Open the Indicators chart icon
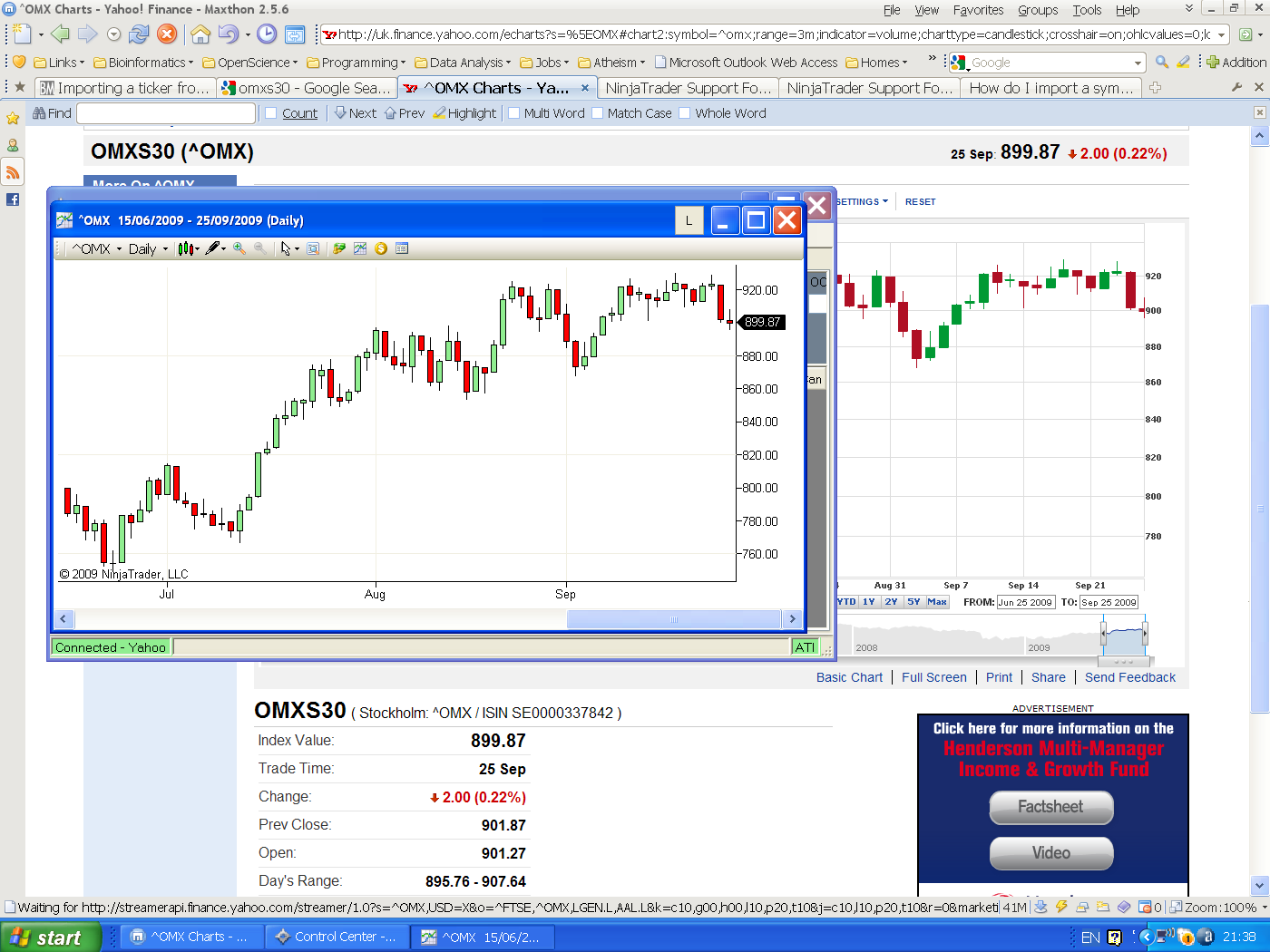1270x952 pixels. [360, 248]
